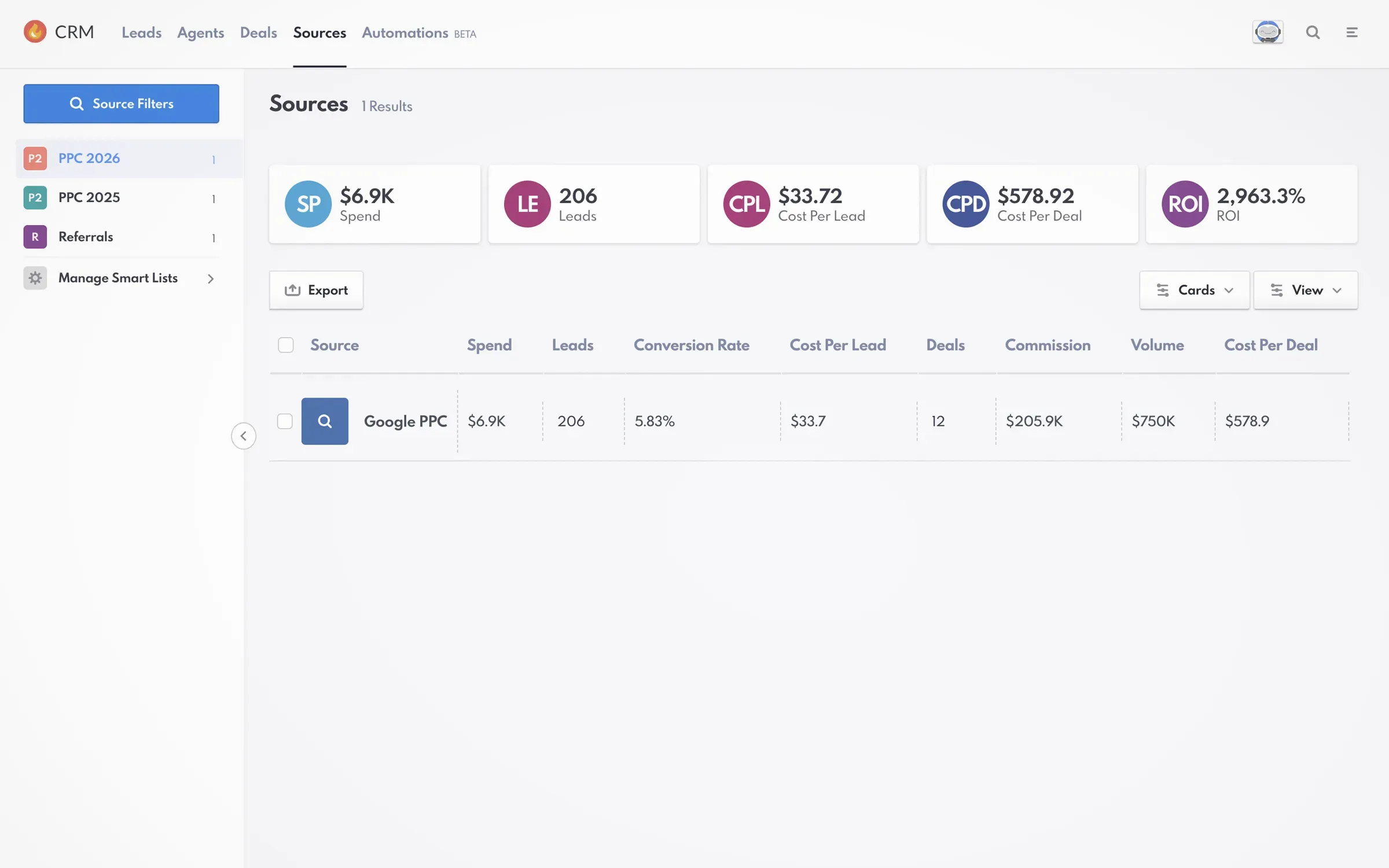1389x868 pixels.
Task: Sort by the Spend column header
Action: click(x=489, y=345)
